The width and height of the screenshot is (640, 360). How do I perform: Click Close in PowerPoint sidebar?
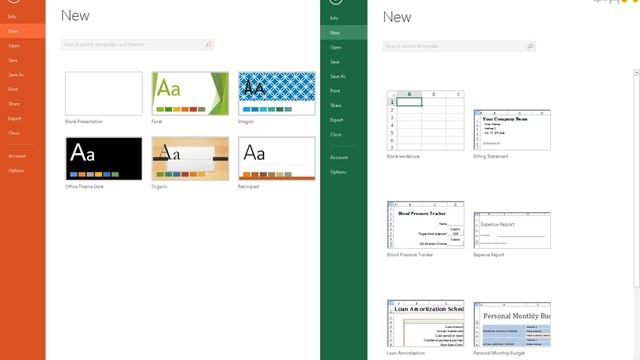pos(13,133)
